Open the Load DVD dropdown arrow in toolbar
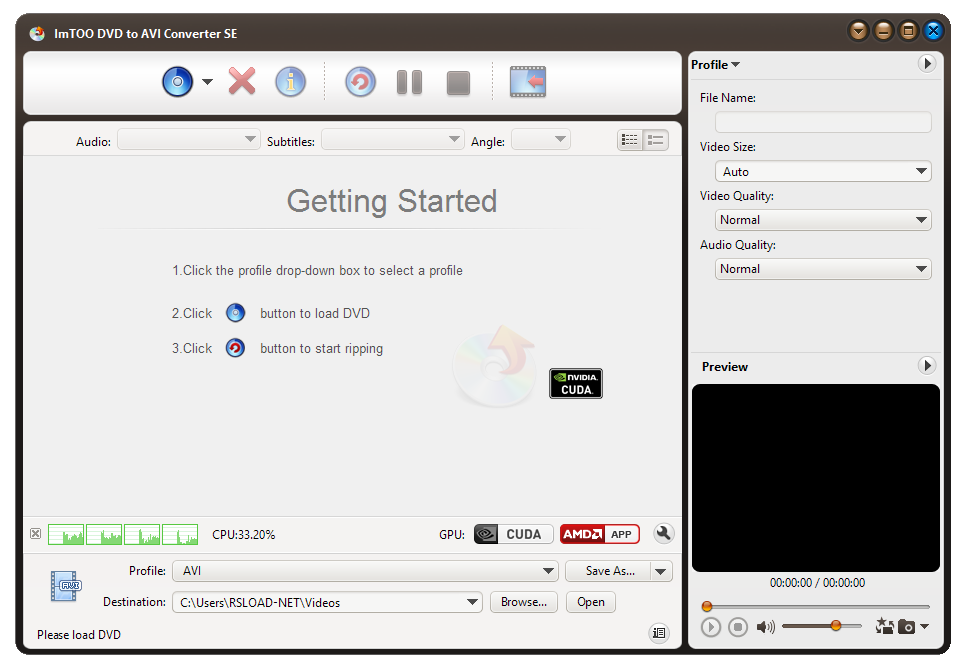Screen dimensions: 968x669 tap(207, 81)
